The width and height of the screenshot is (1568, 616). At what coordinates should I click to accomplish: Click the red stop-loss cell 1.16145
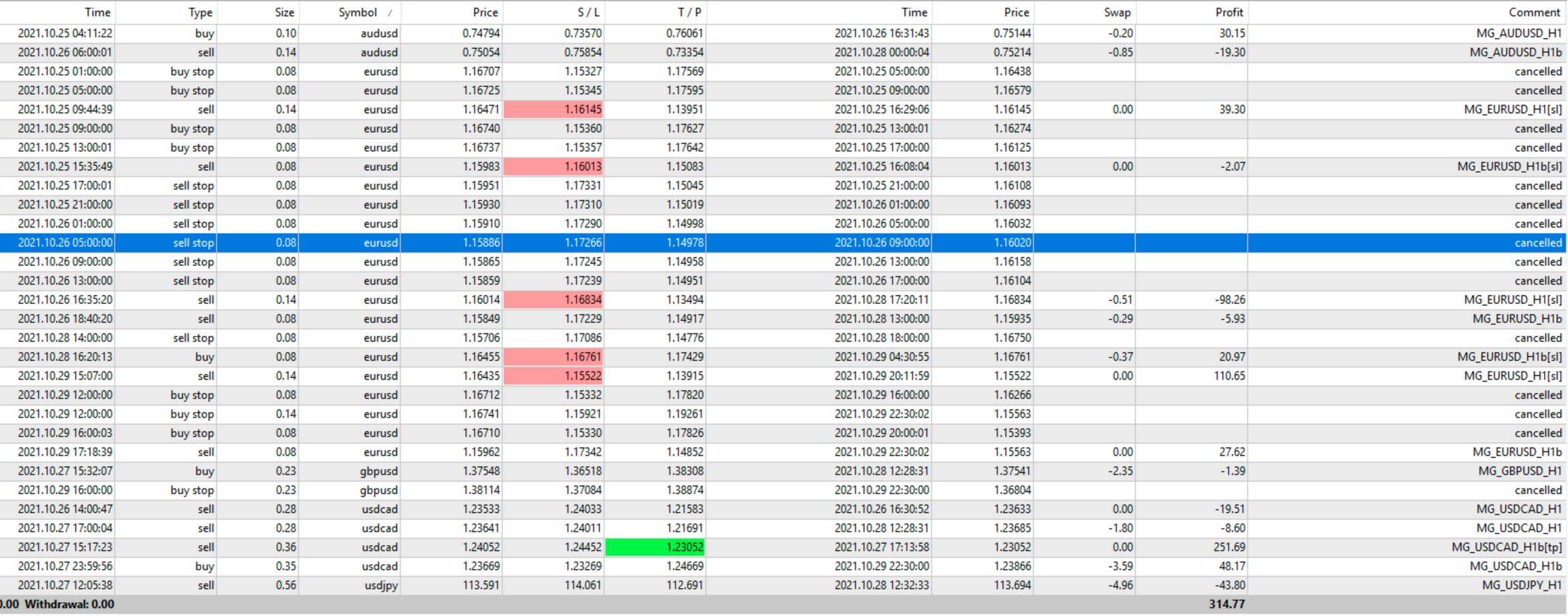(x=553, y=110)
